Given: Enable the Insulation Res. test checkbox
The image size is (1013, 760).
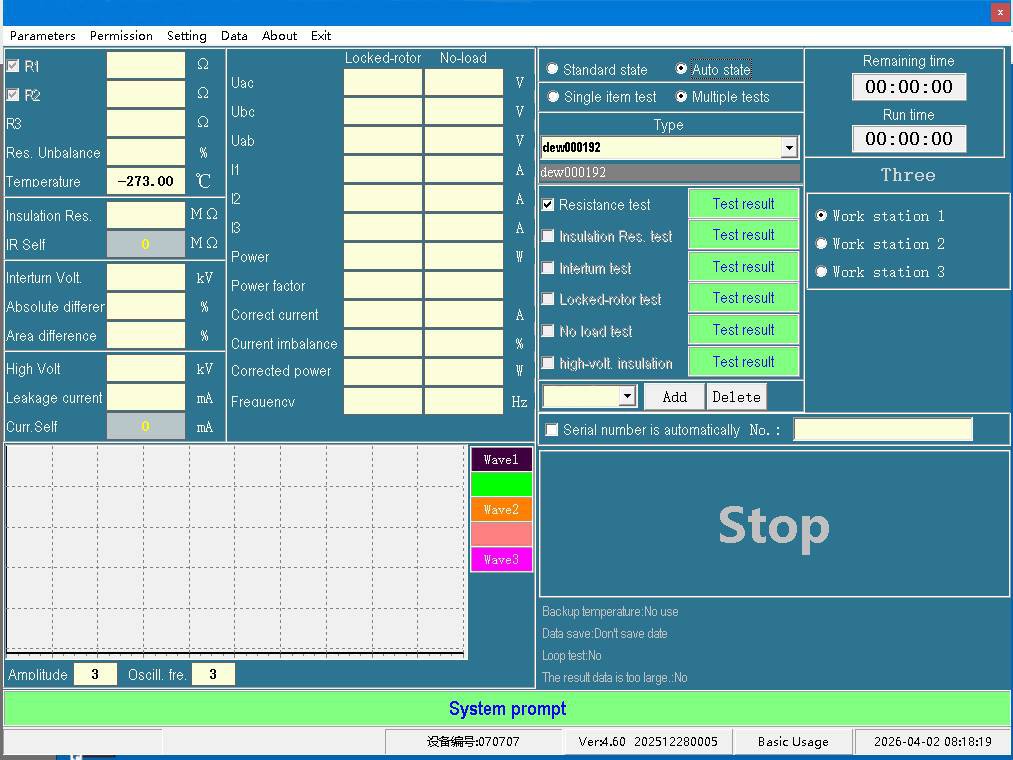Looking at the screenshot, I should [548, 236].
